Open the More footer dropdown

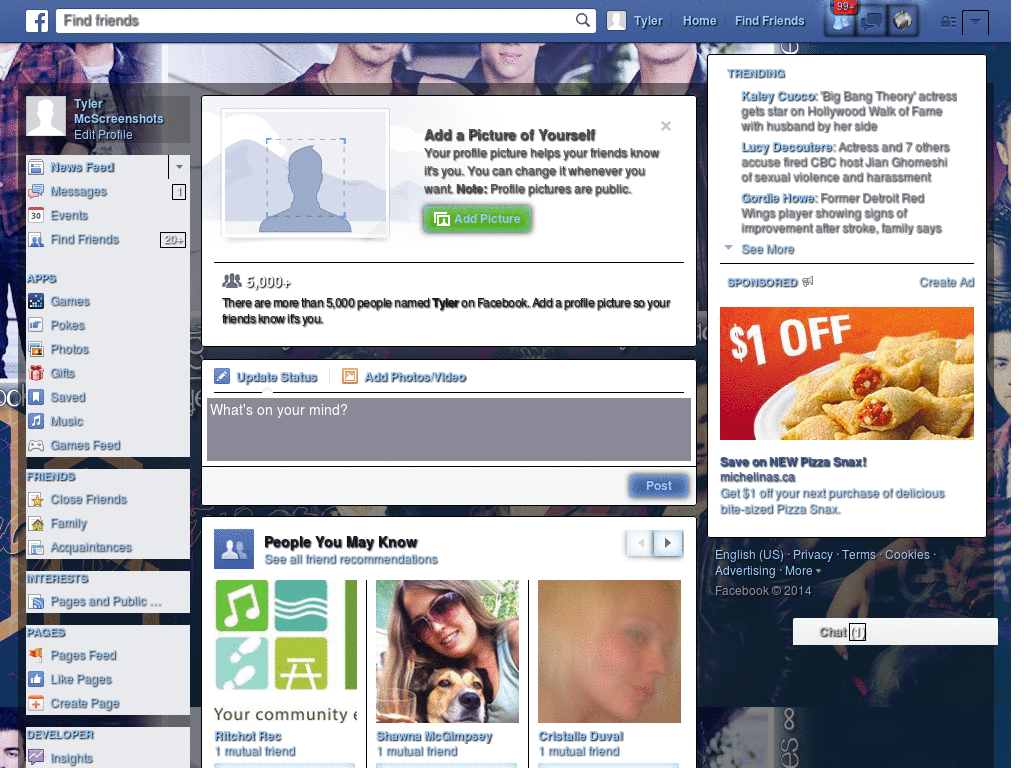(803, 571)
